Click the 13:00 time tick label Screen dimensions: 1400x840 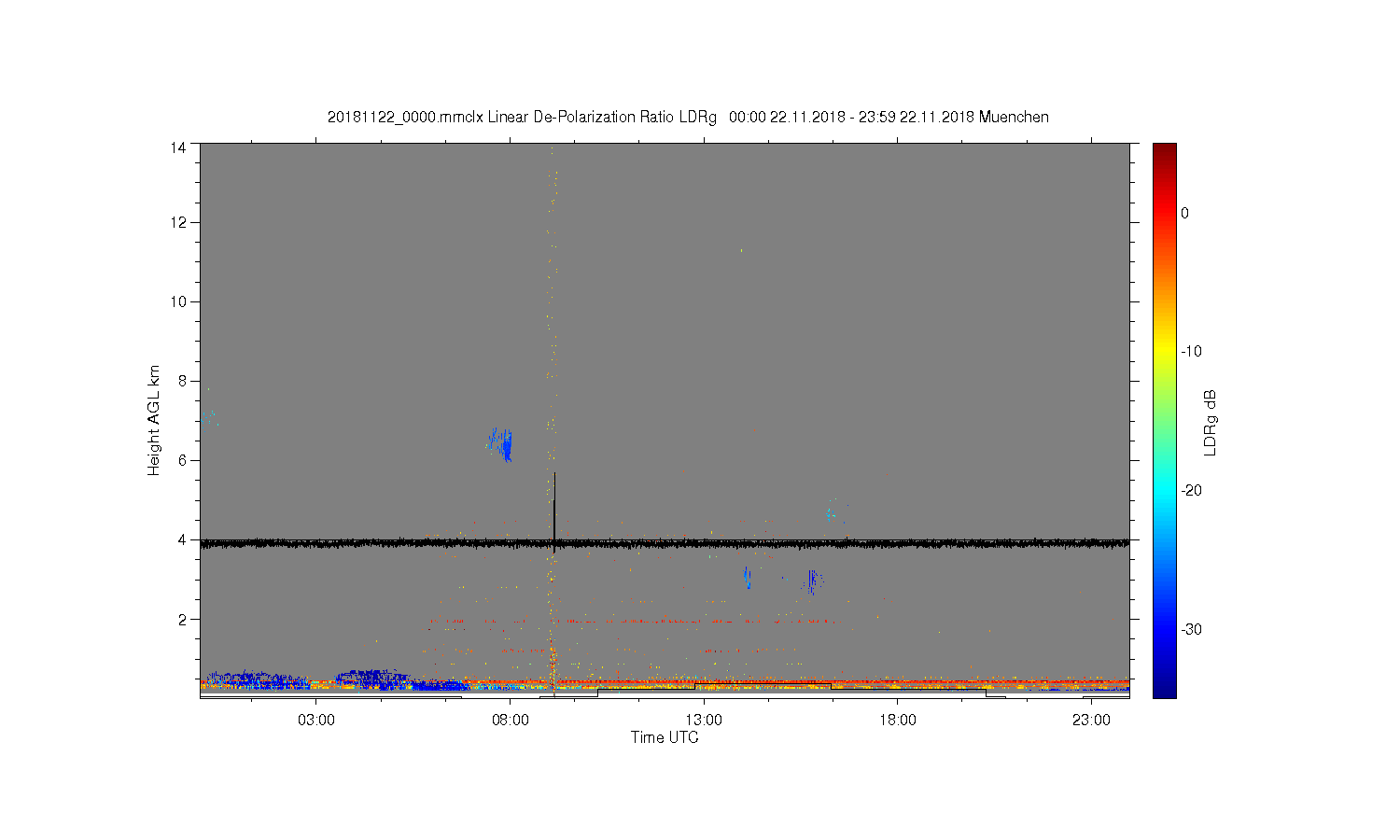coord(704,721)
